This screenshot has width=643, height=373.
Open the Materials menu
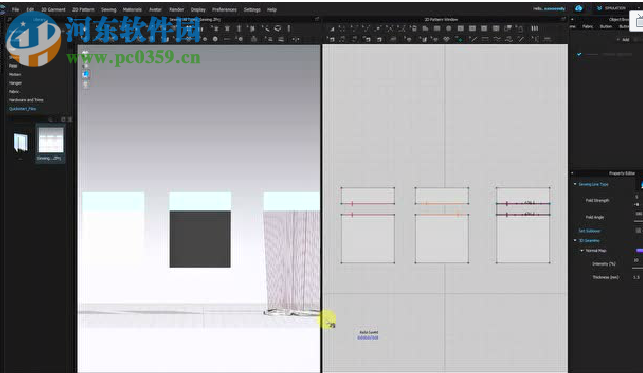[x=132, y=9]
